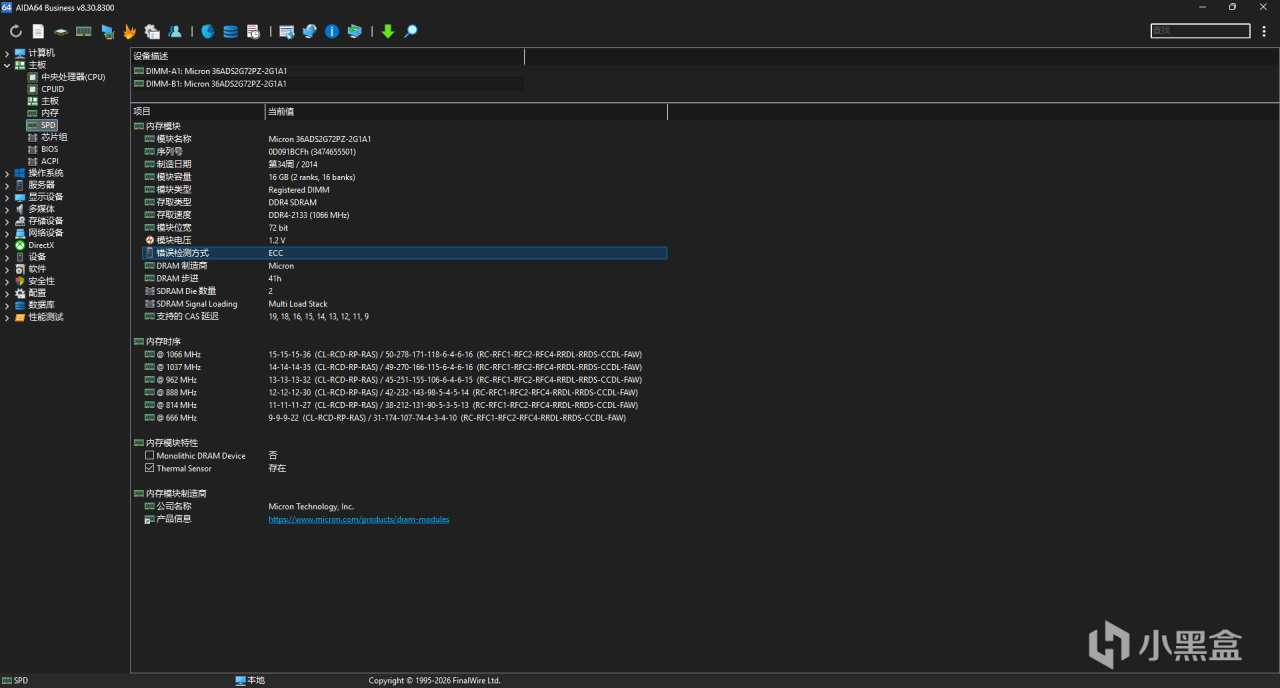Open the gear preferences icon in toolbar

pyautogui.click(x=152, y=31)
